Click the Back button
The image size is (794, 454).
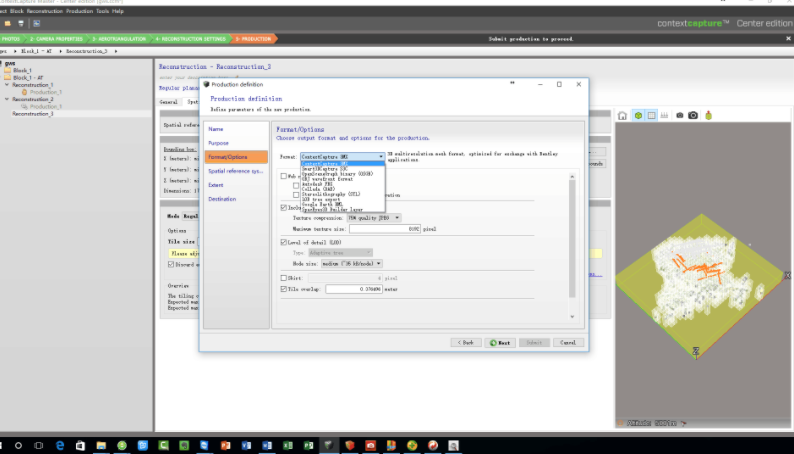(x=466, y=343)
